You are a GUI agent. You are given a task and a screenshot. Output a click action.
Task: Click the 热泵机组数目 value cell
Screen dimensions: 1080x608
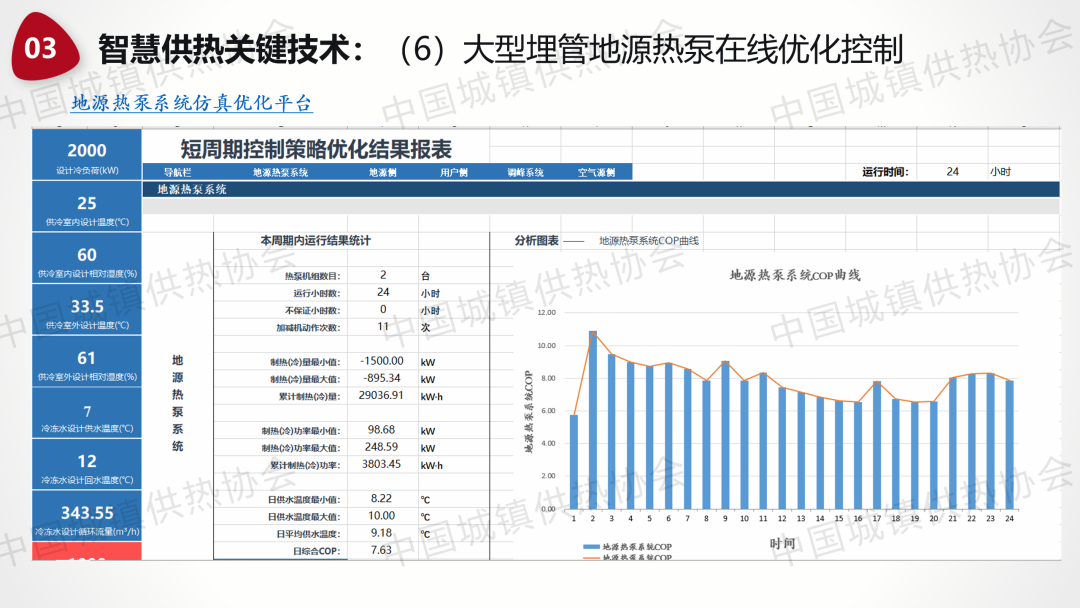click(383, 275)
